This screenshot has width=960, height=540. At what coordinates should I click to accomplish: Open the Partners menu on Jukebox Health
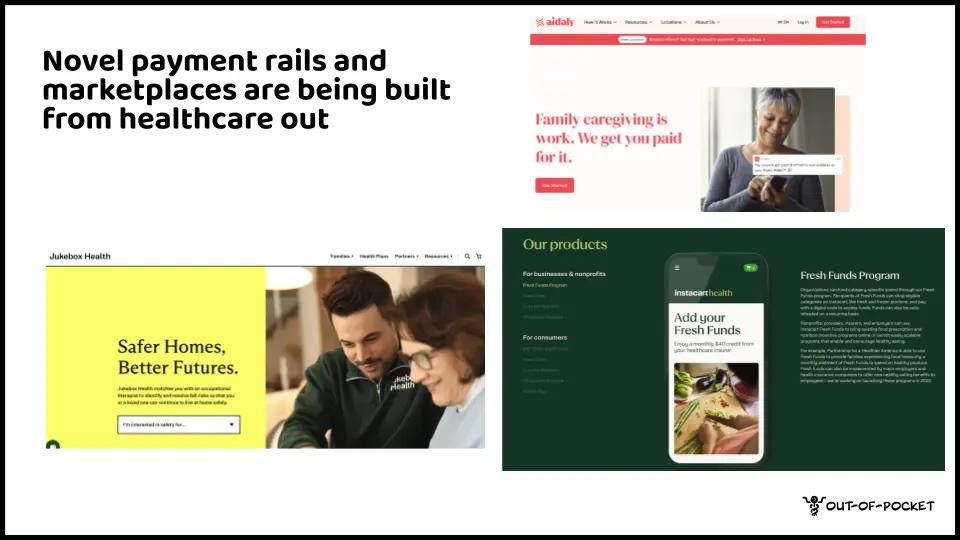[x=407, y=257]
